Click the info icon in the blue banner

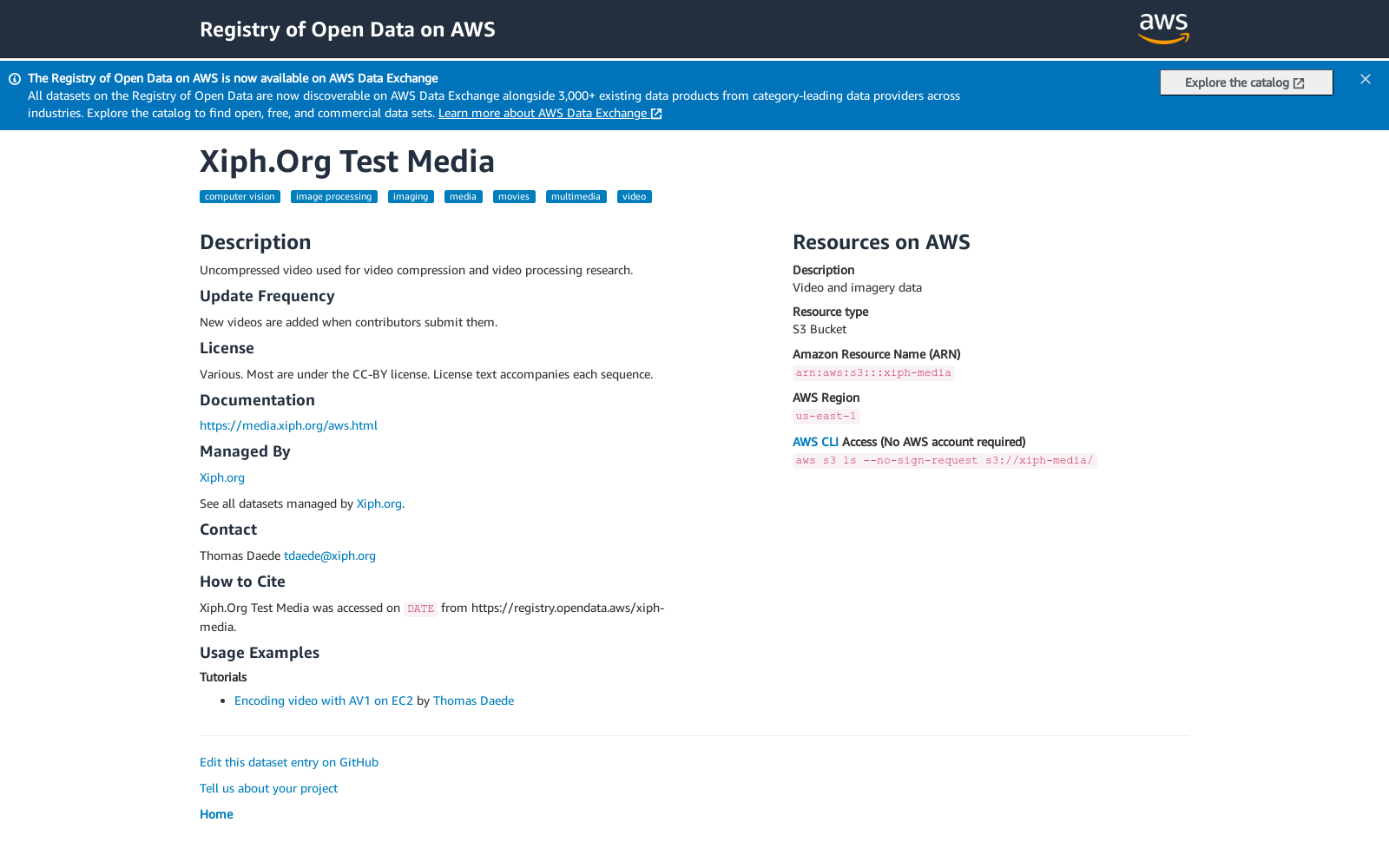15,79
